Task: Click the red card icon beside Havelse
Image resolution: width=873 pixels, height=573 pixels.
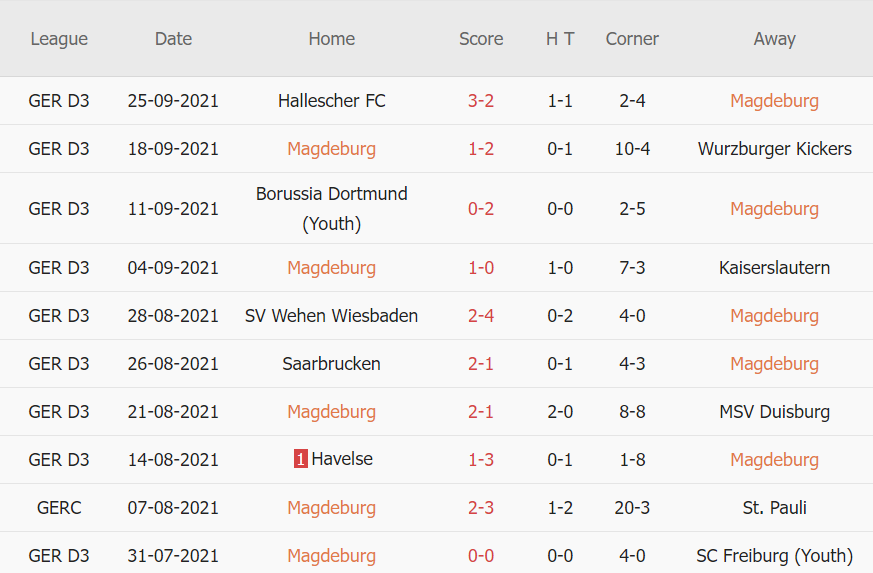Action: click(300, 460)
